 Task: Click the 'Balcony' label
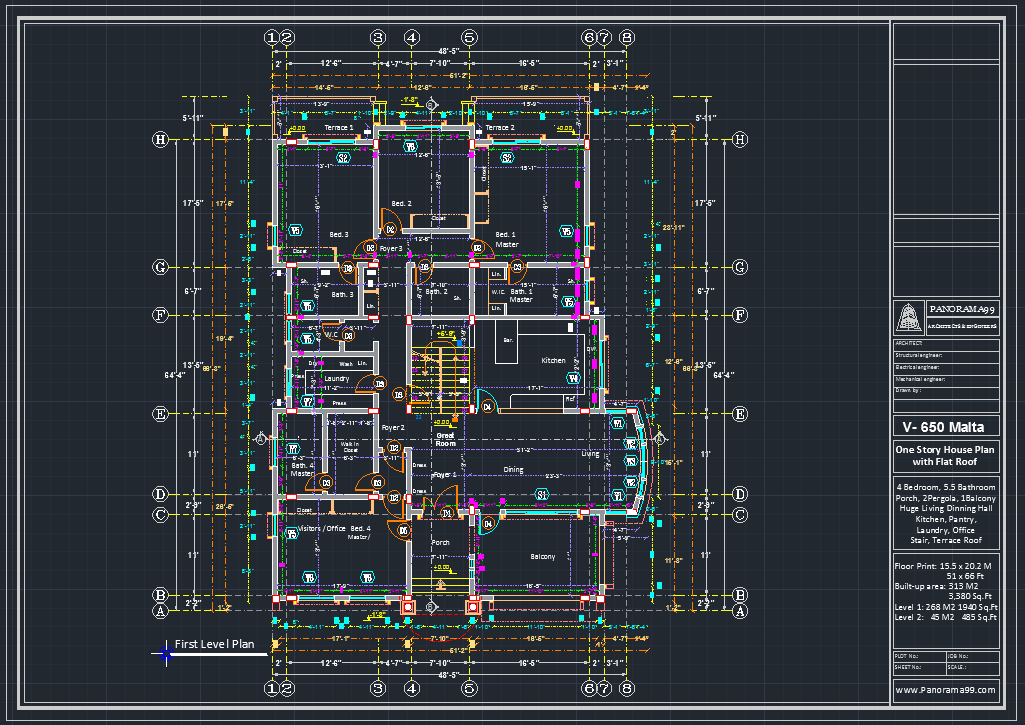543,557
